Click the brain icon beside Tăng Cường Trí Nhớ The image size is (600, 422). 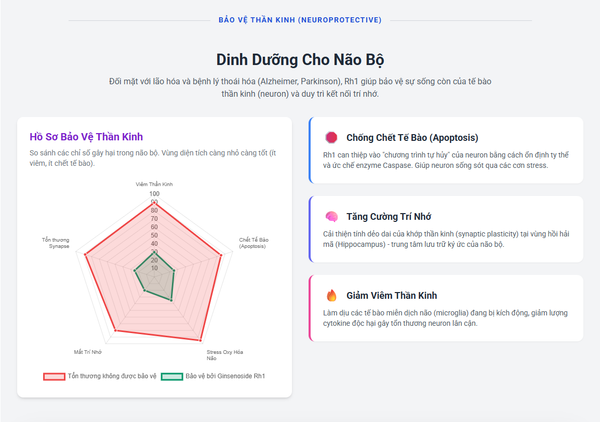click(x=331, y=216)
